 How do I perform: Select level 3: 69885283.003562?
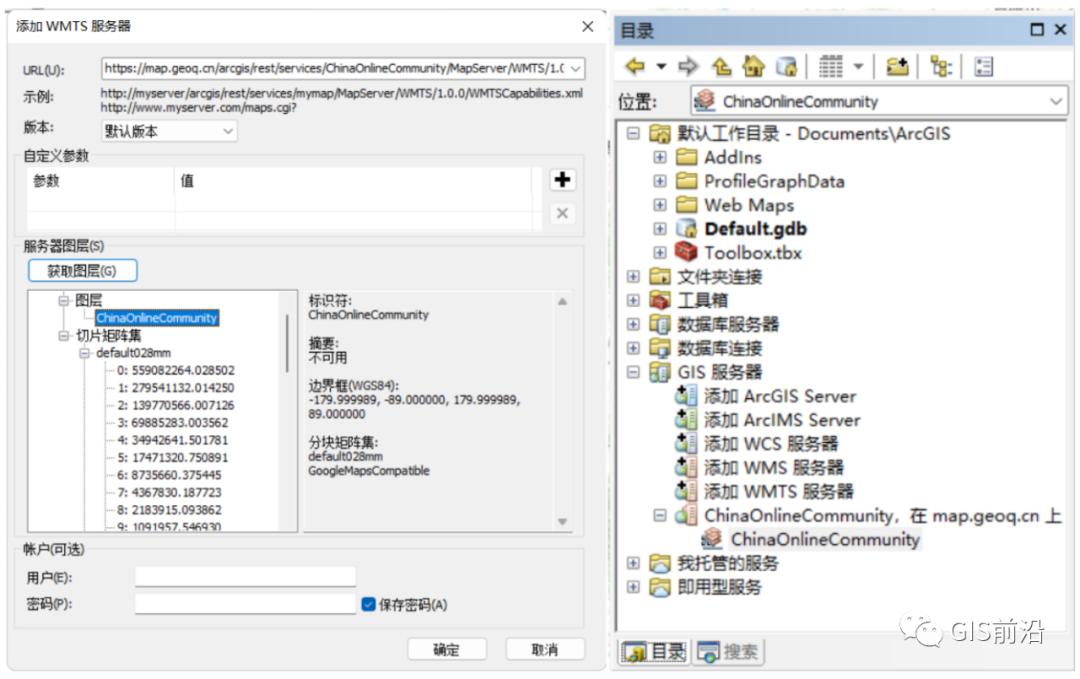click(172, 422)
